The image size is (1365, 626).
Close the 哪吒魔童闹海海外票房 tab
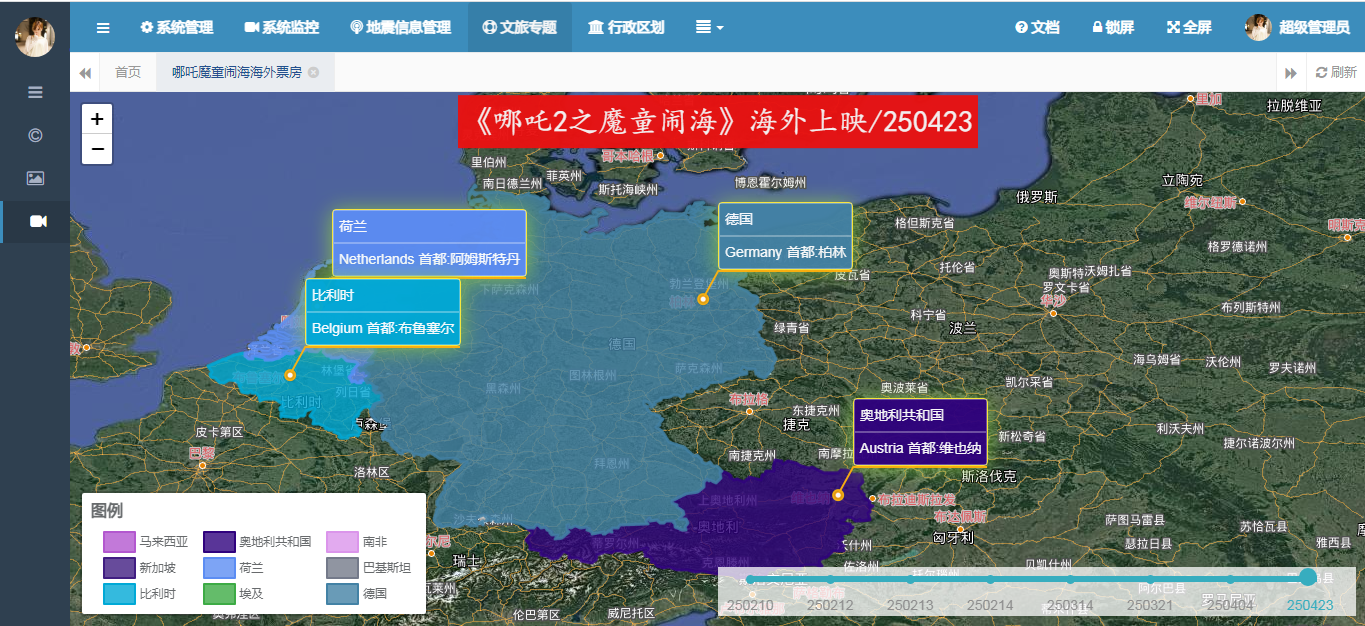coord(313,72)
